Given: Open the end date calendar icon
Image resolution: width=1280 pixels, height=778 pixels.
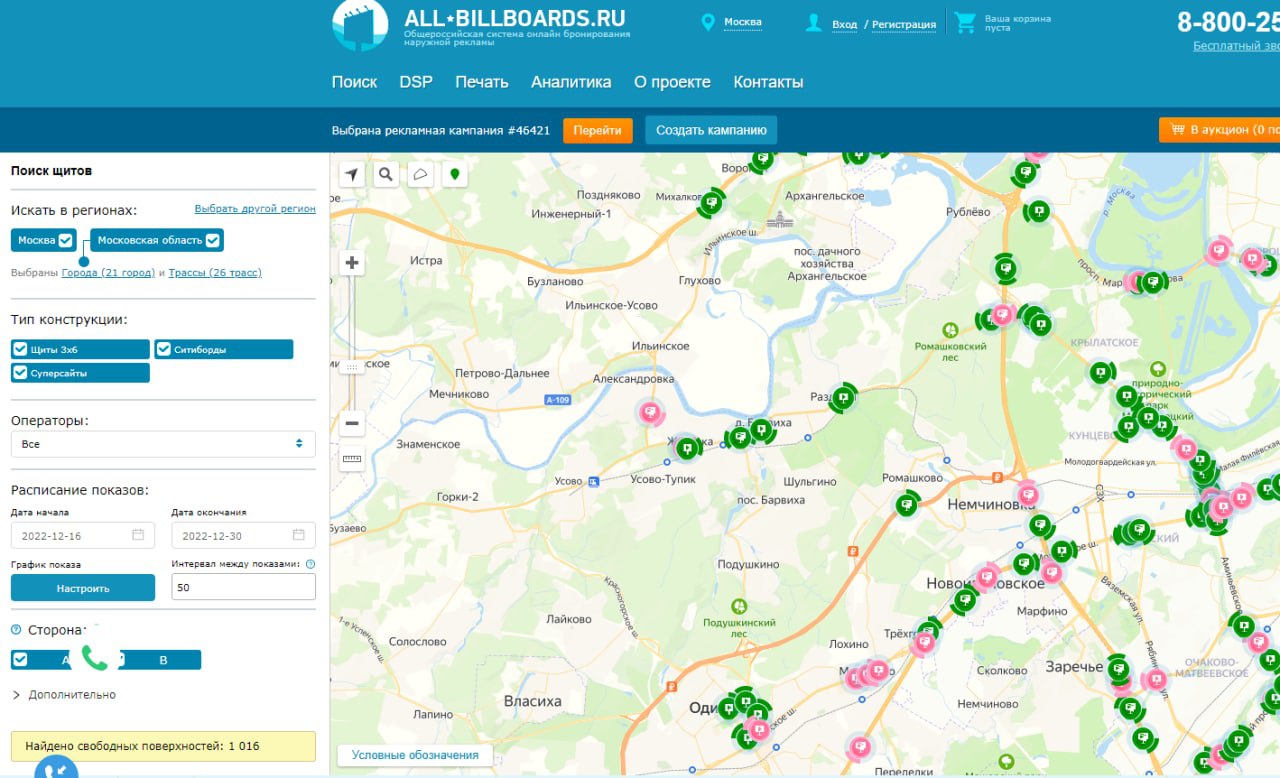Looking at the screenshot, I should [298, 535].
